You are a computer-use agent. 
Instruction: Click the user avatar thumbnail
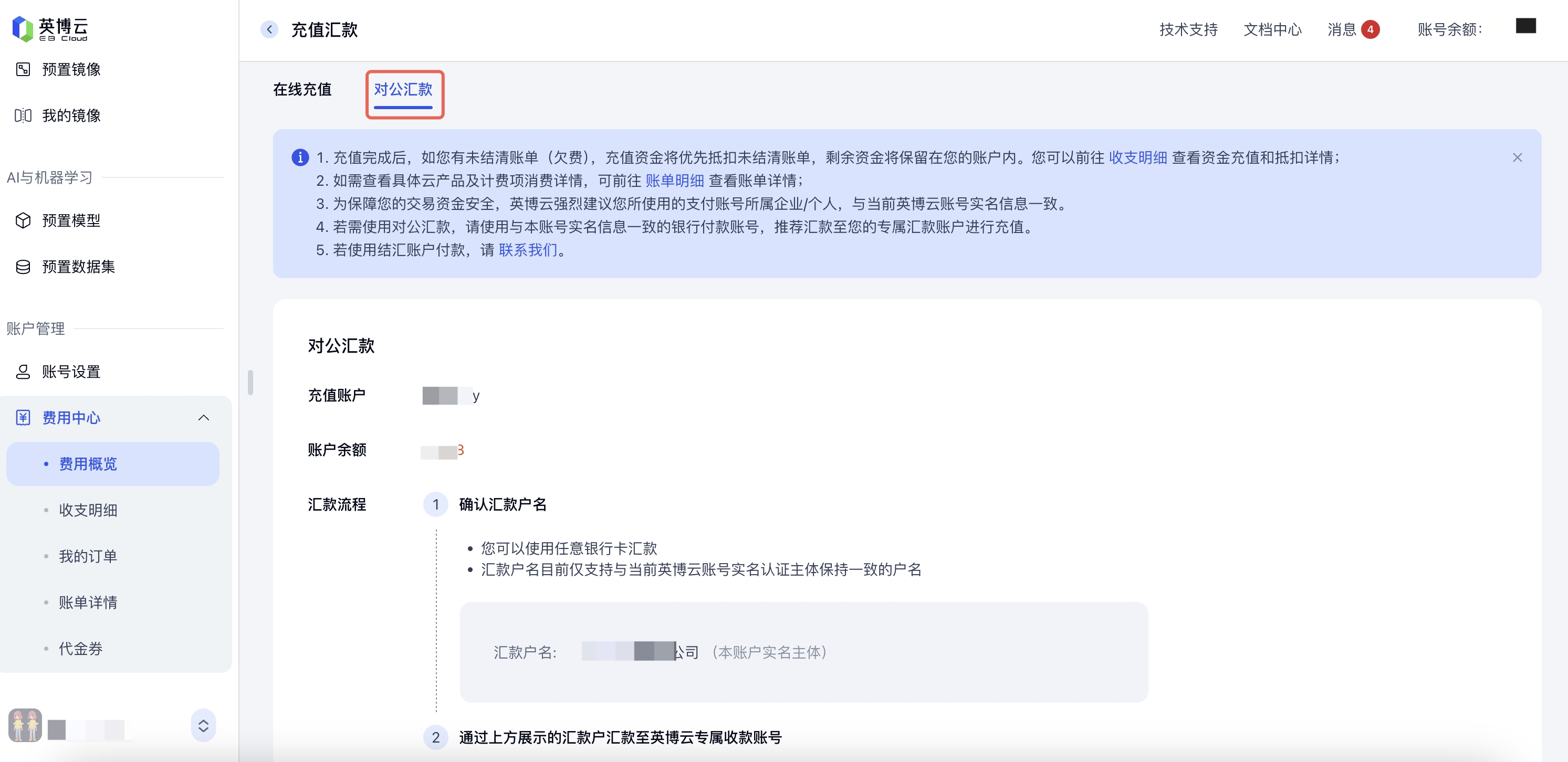[25, 725]
